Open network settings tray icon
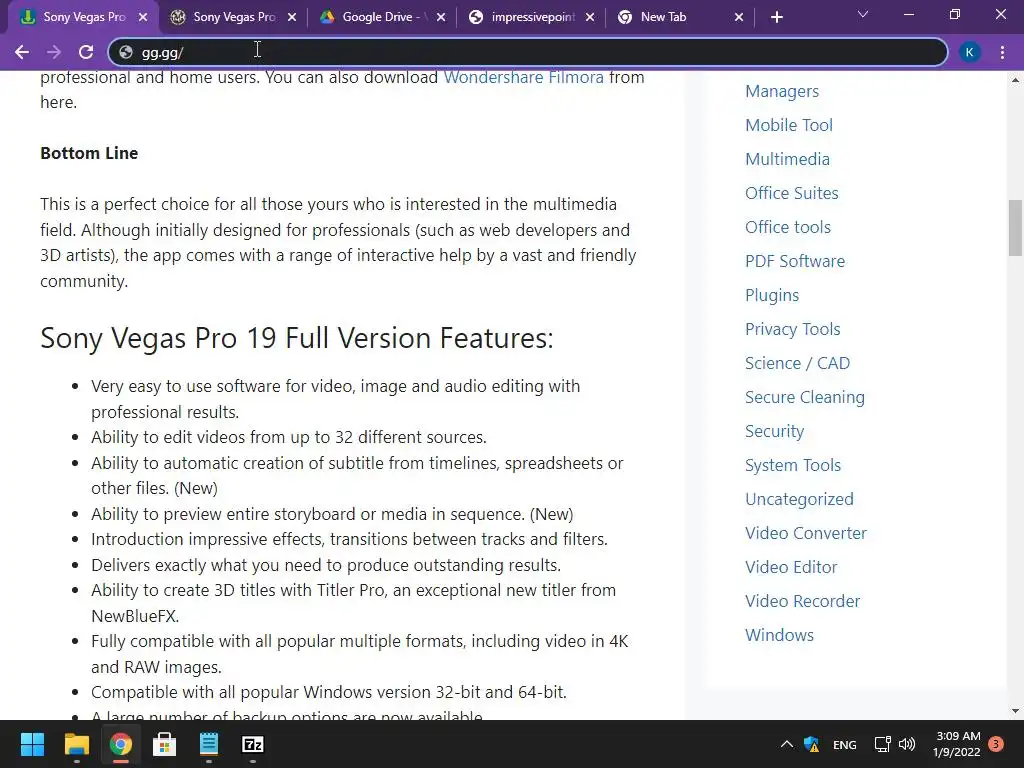Screen dimensions: 1024x768 tap(882, 744)
